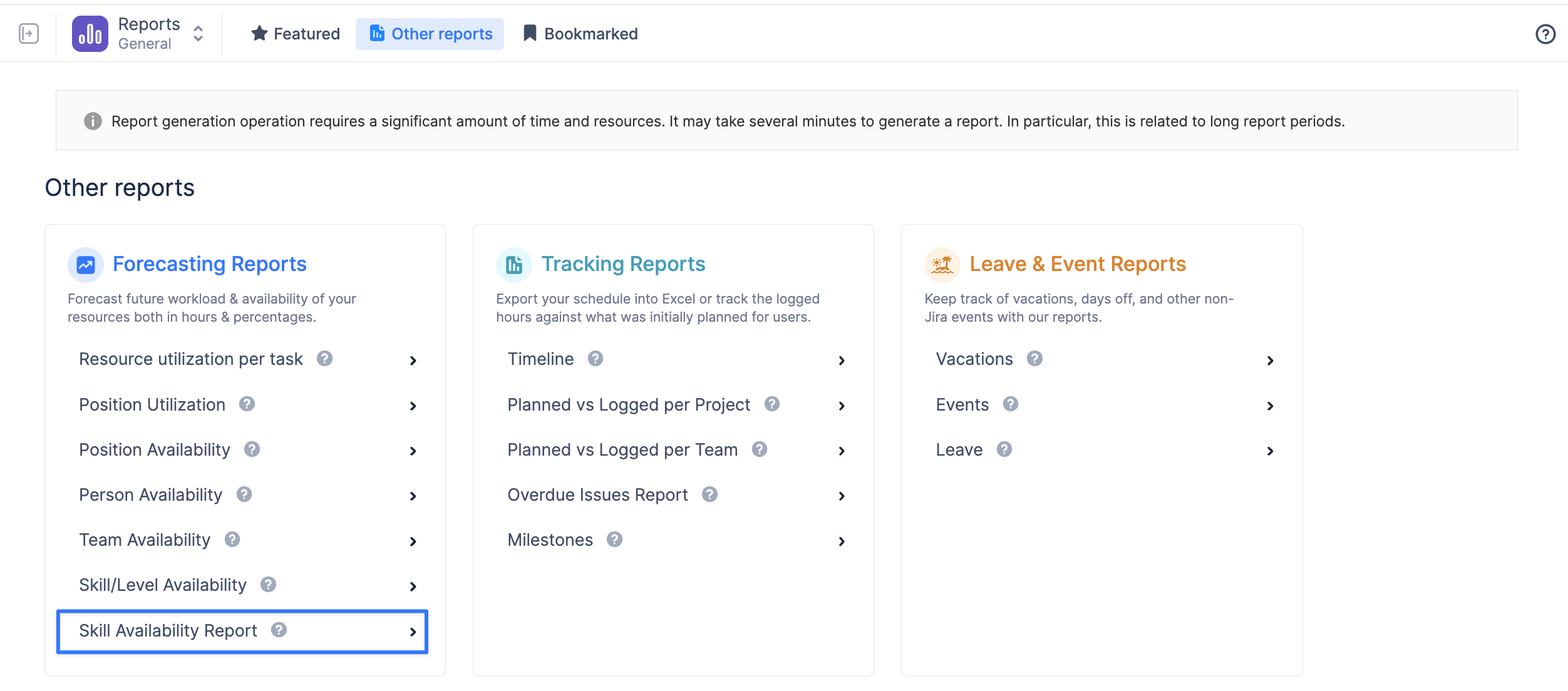Click help icon next to Vacations

click(1034, 359)
